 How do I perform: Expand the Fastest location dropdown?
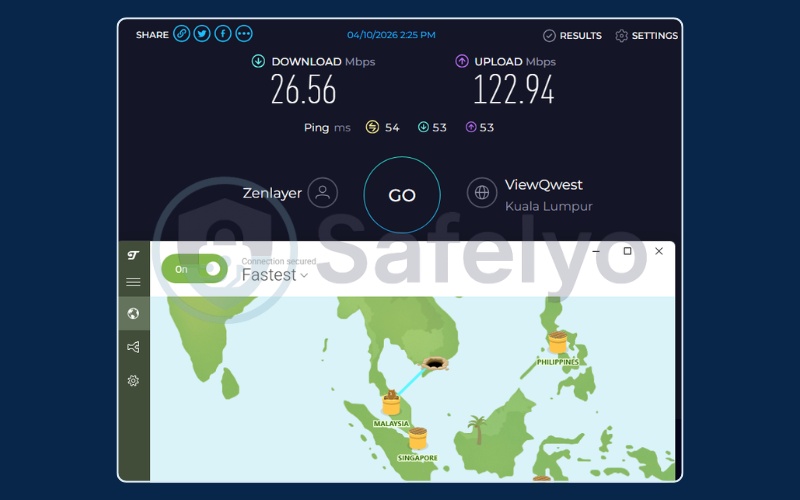pos(274,275)
